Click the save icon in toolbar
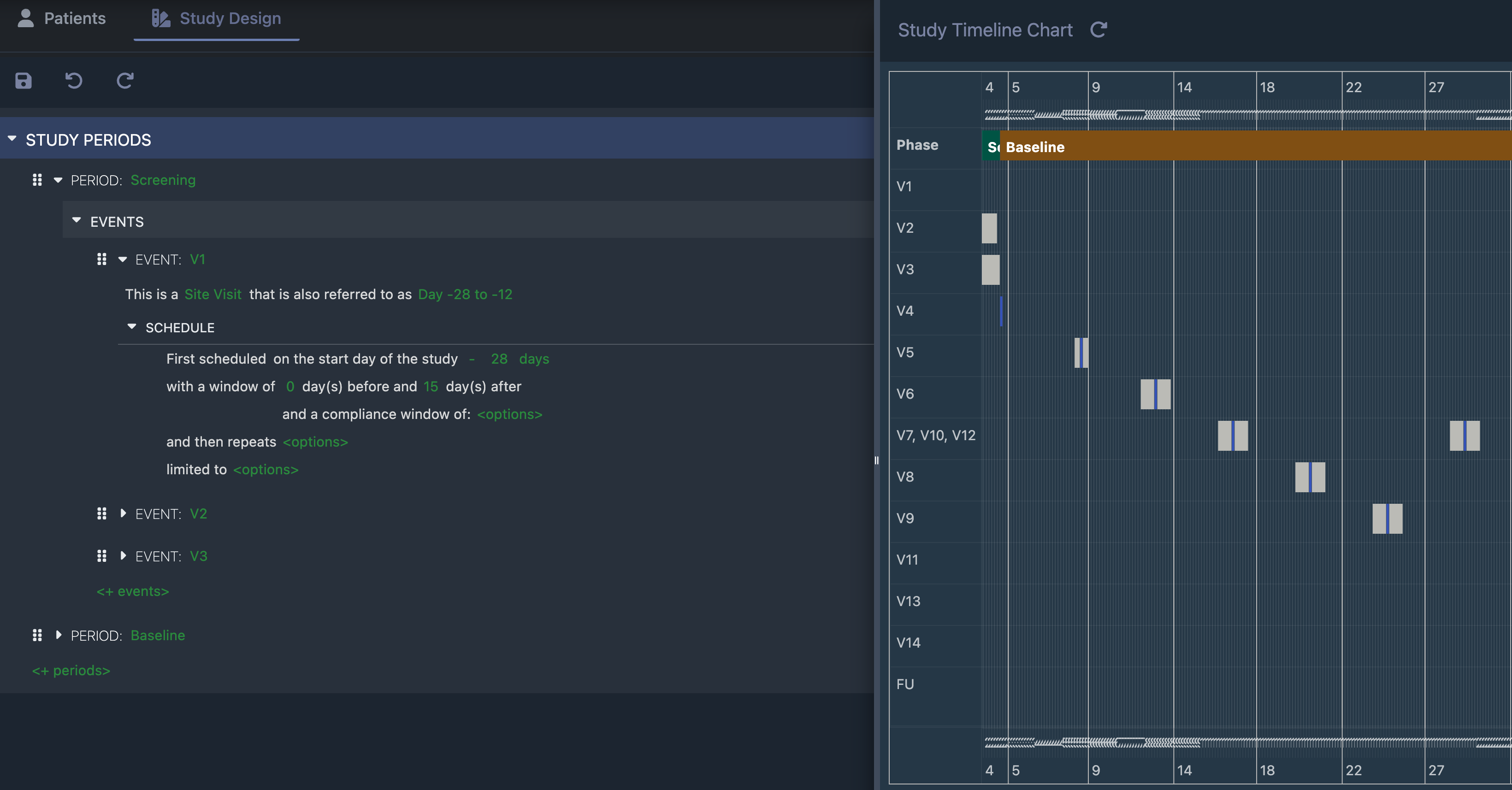 (24, 80)
